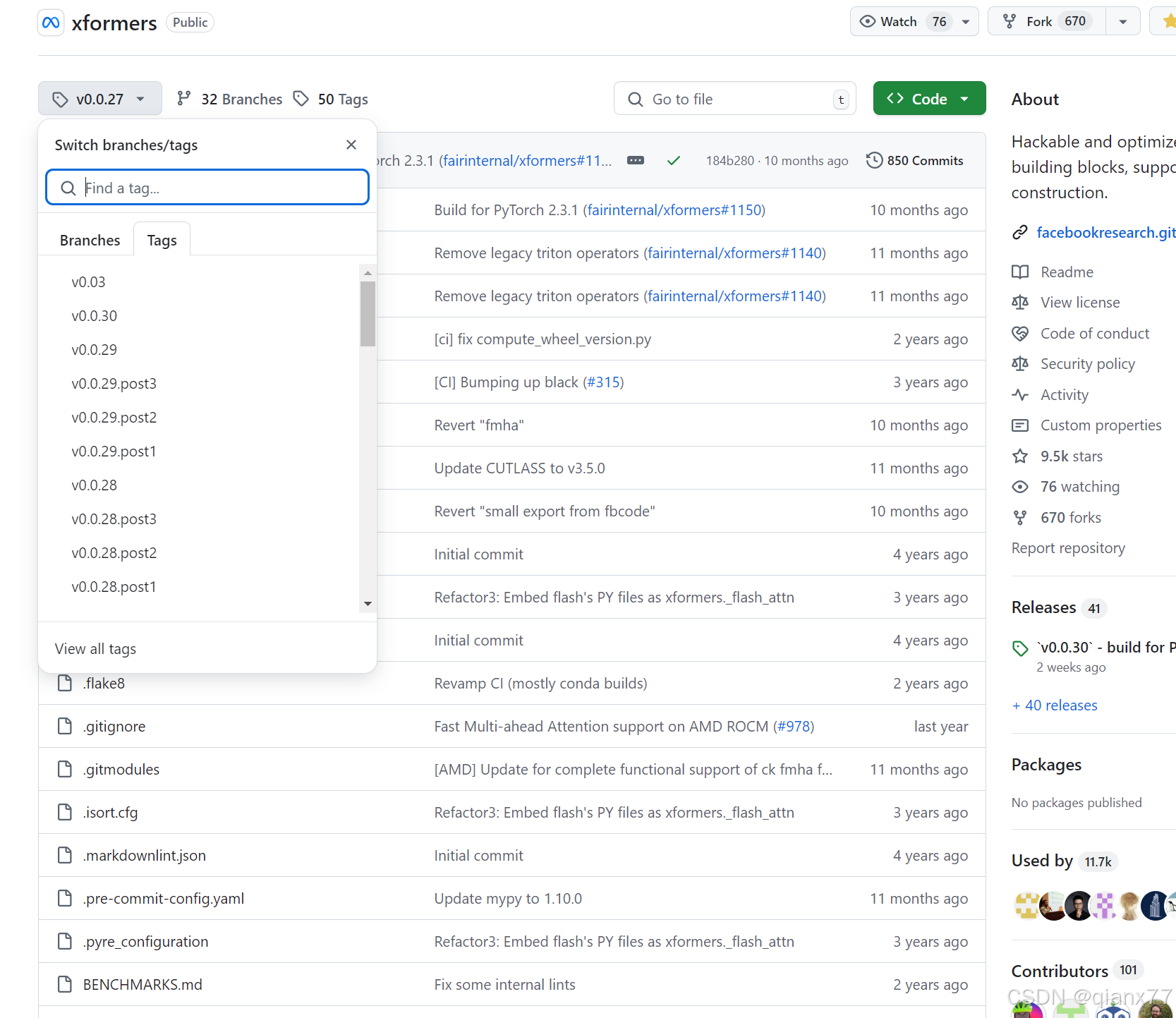The width and height of the screenshot is (1176, 1018).
Task: Open the v0.0.27 branch selector dropdown
Action: click(x=100, y=99)
